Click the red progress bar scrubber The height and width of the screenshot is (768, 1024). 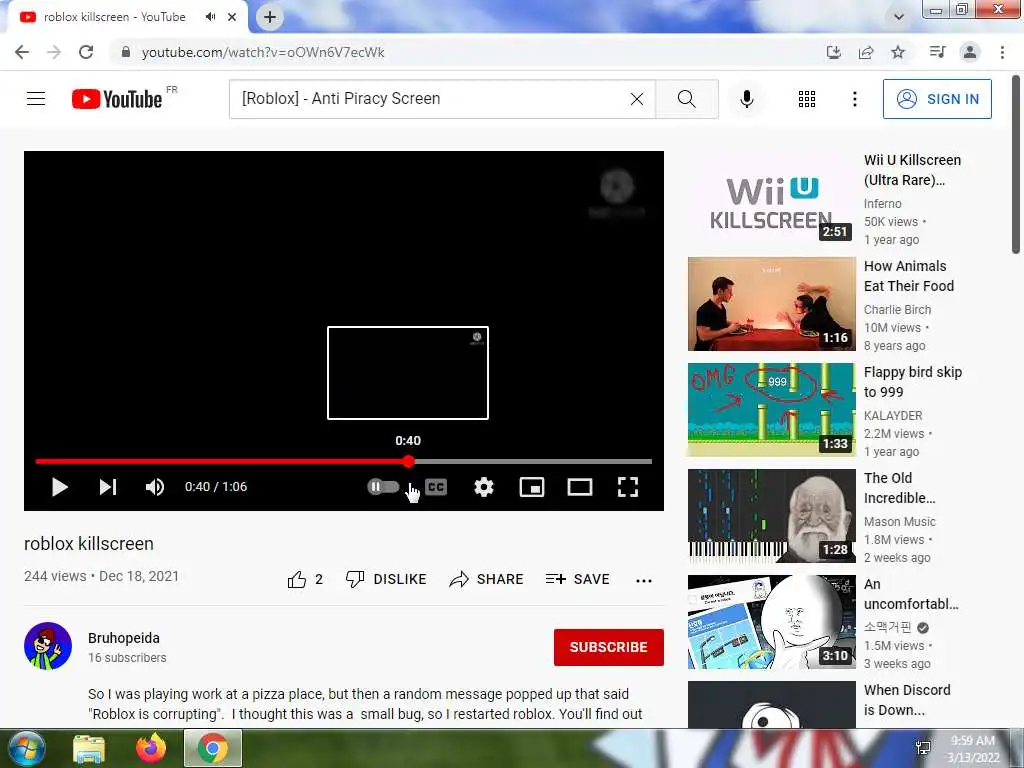point(408,461)
